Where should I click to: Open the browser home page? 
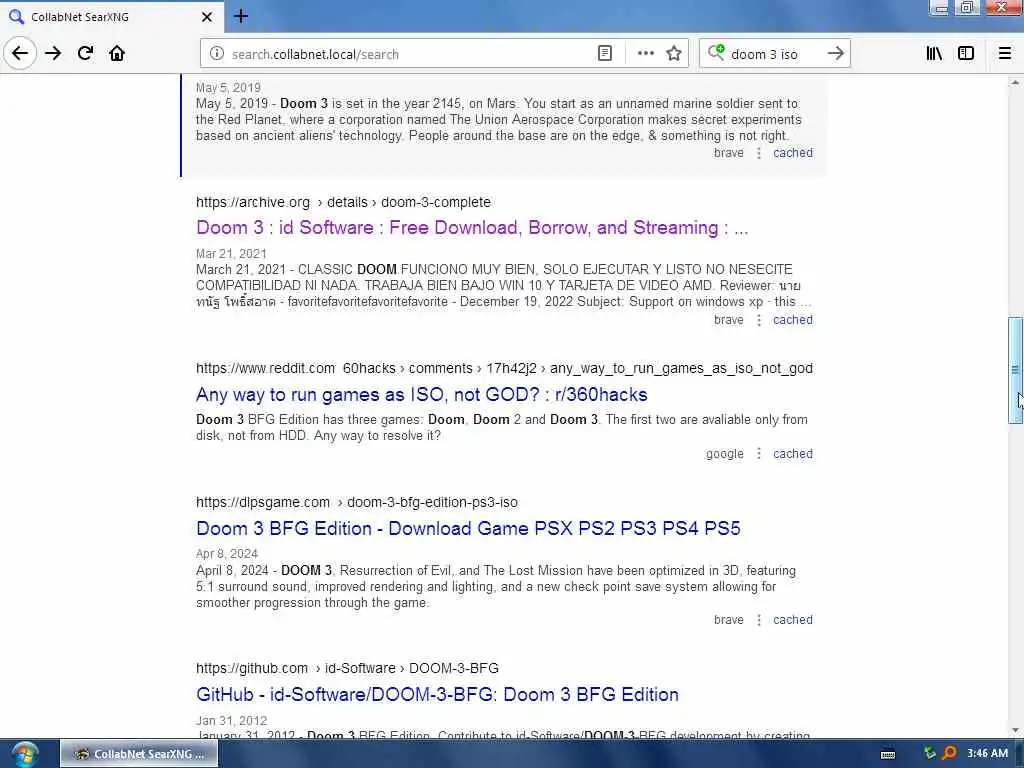pyautogui.click(x=117, y=54)
